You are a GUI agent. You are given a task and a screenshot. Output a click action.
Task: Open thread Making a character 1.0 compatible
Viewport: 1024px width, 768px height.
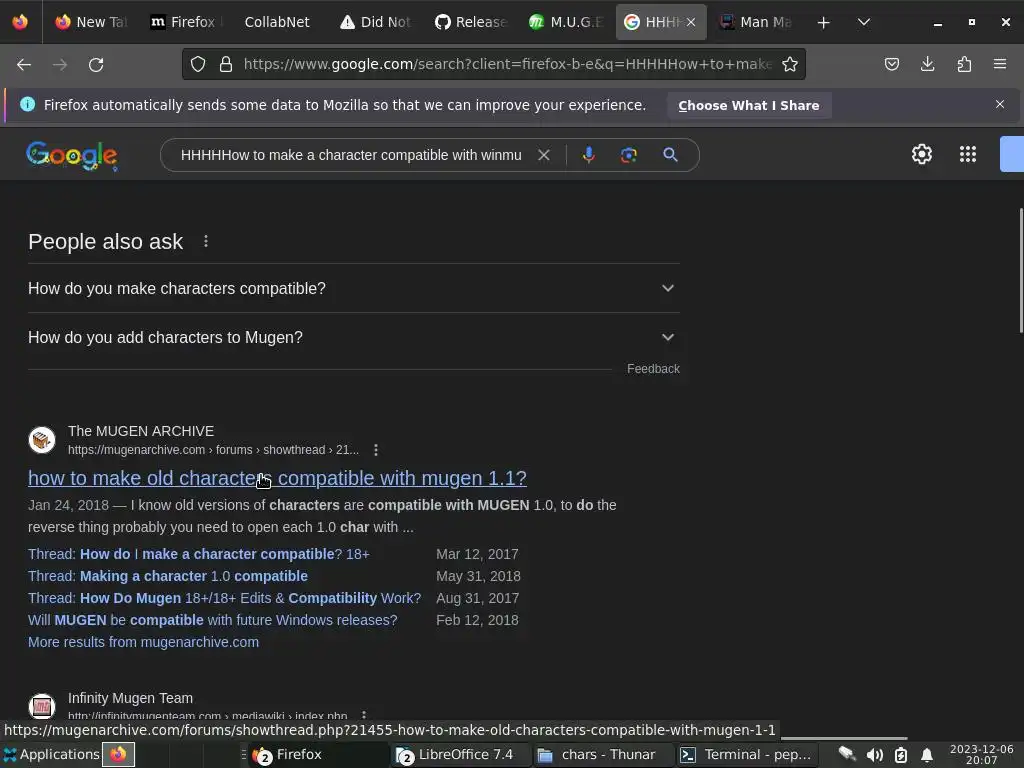pyautogui.click(x=168, y=576)
